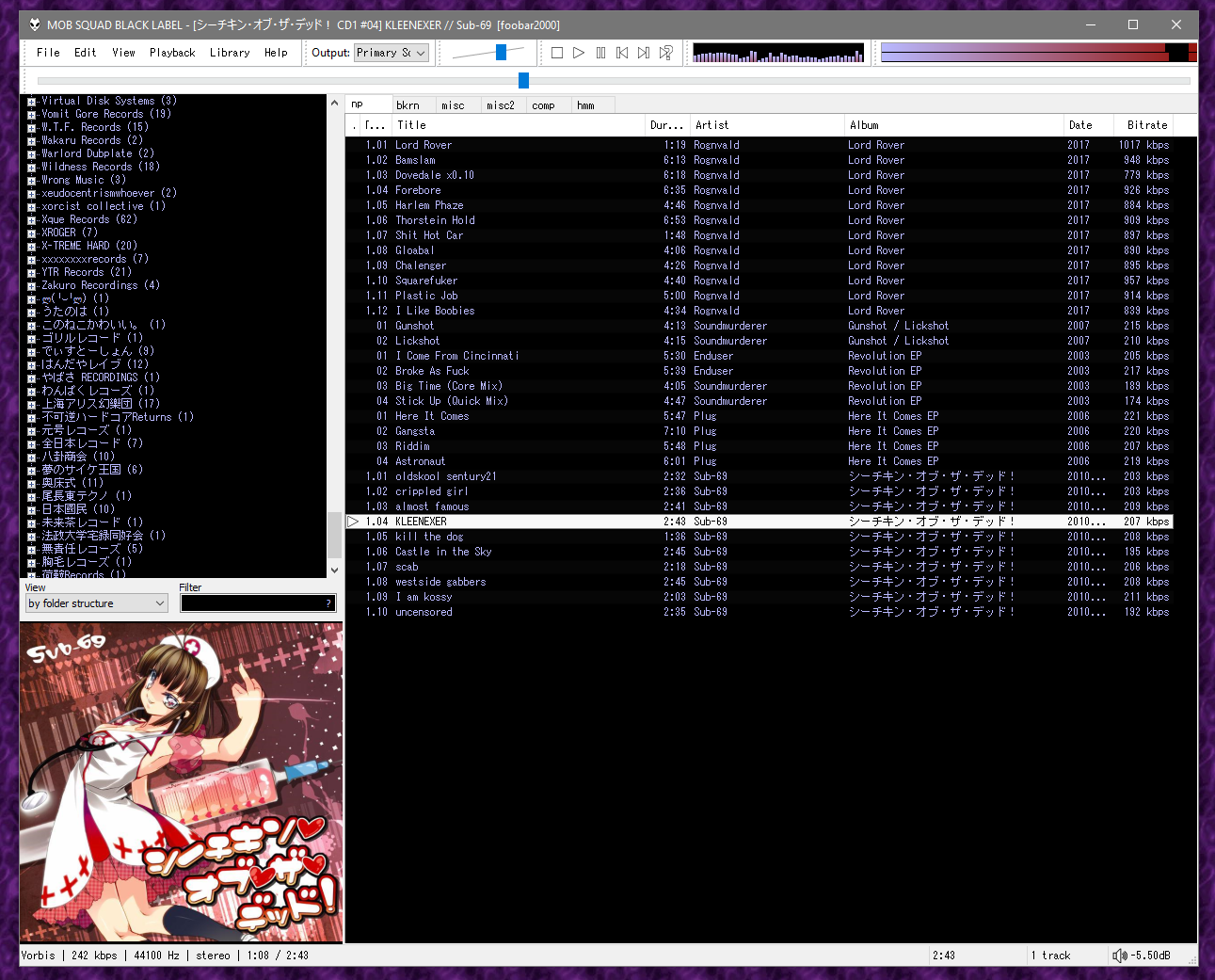Click the volume slider handle

coord(502,53)
